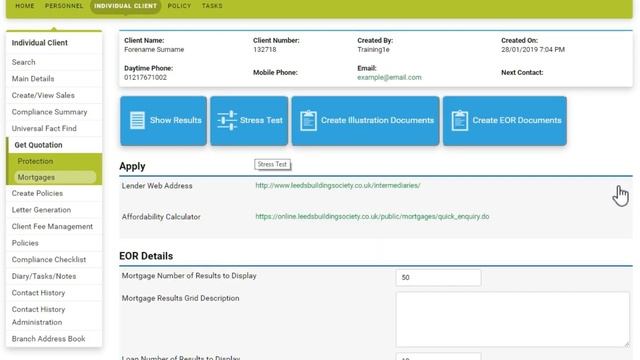This screenshot has width=640, height=360.
Task: Click the Forename Surname client name
Action: pyautogui.click(x=154, y=49)
